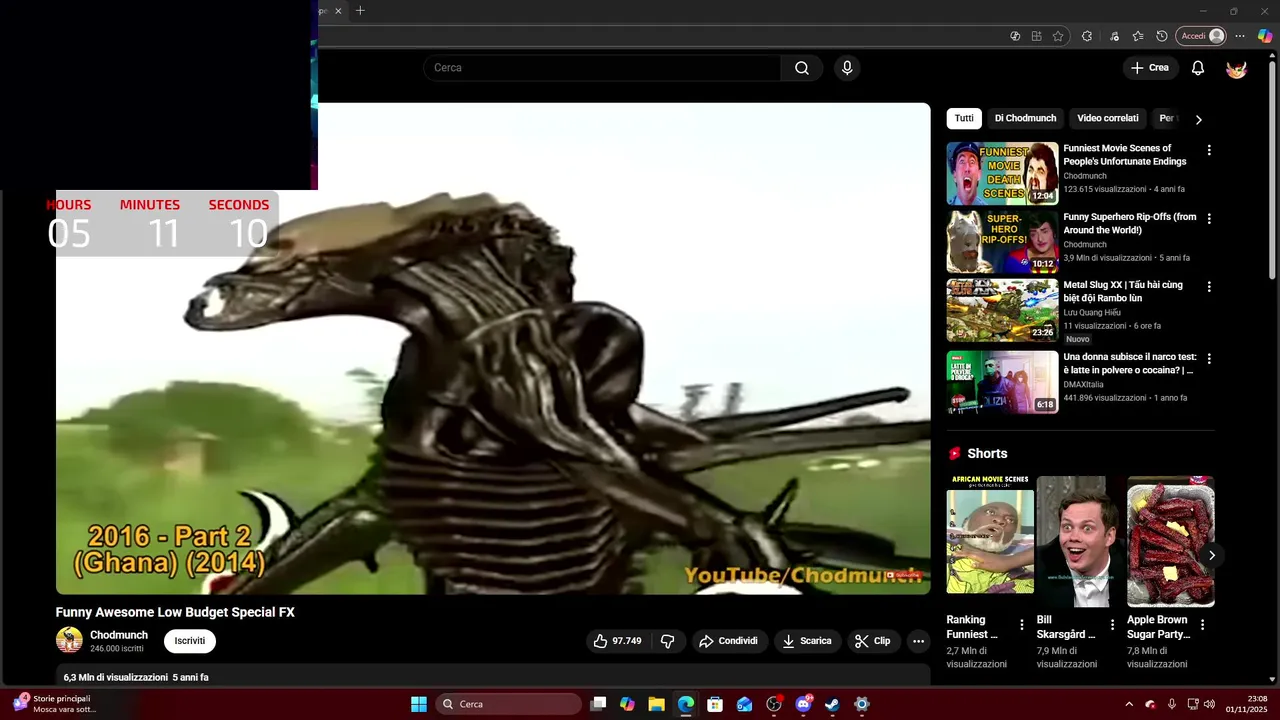Click the video player frame
This screenshot has width=1280, height=720.
click(x=493, y=349)
